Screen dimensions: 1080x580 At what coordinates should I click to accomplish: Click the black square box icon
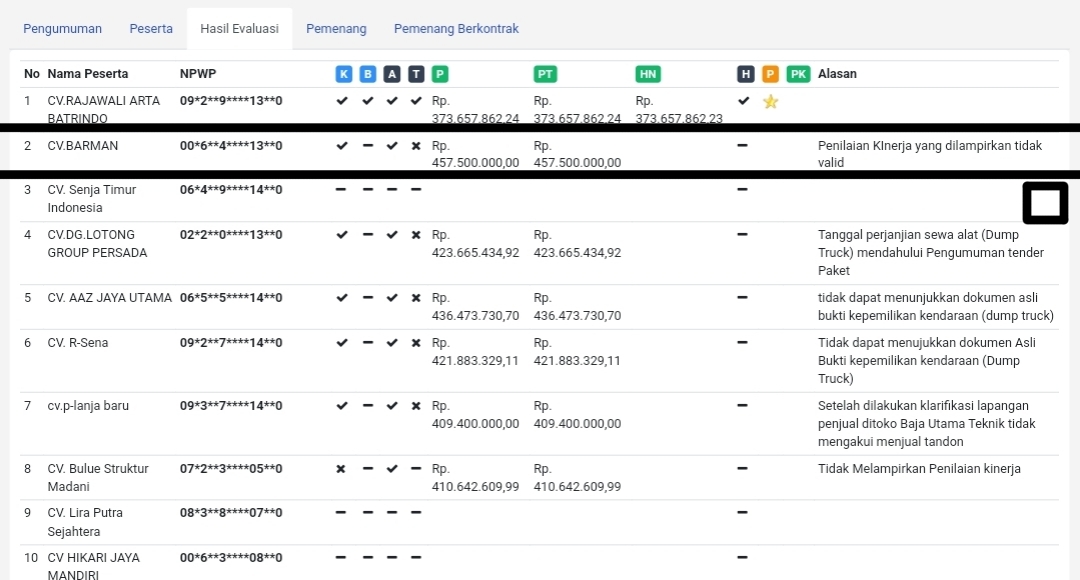pos(1045,203)
